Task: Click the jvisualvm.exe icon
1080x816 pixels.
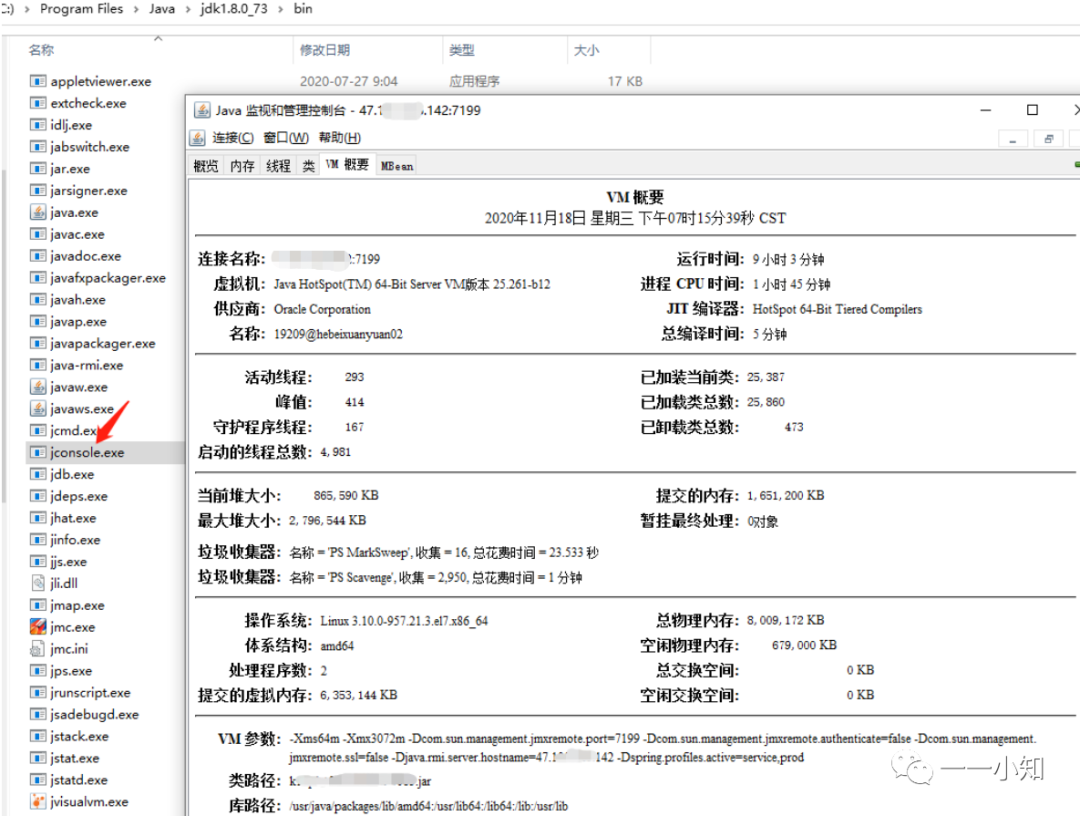Action: coord(38,802)
